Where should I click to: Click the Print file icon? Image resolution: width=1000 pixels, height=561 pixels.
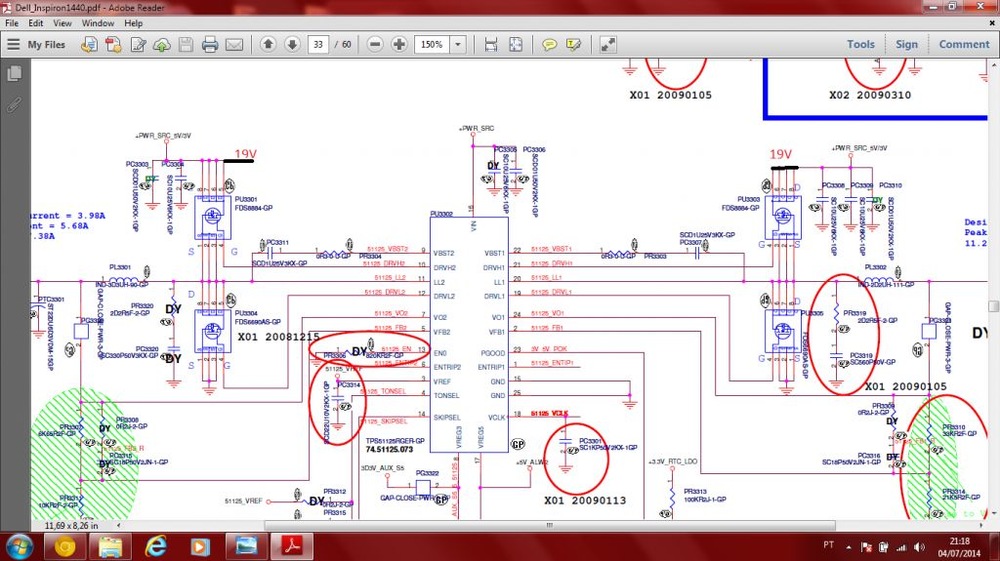tap(210, 45)
